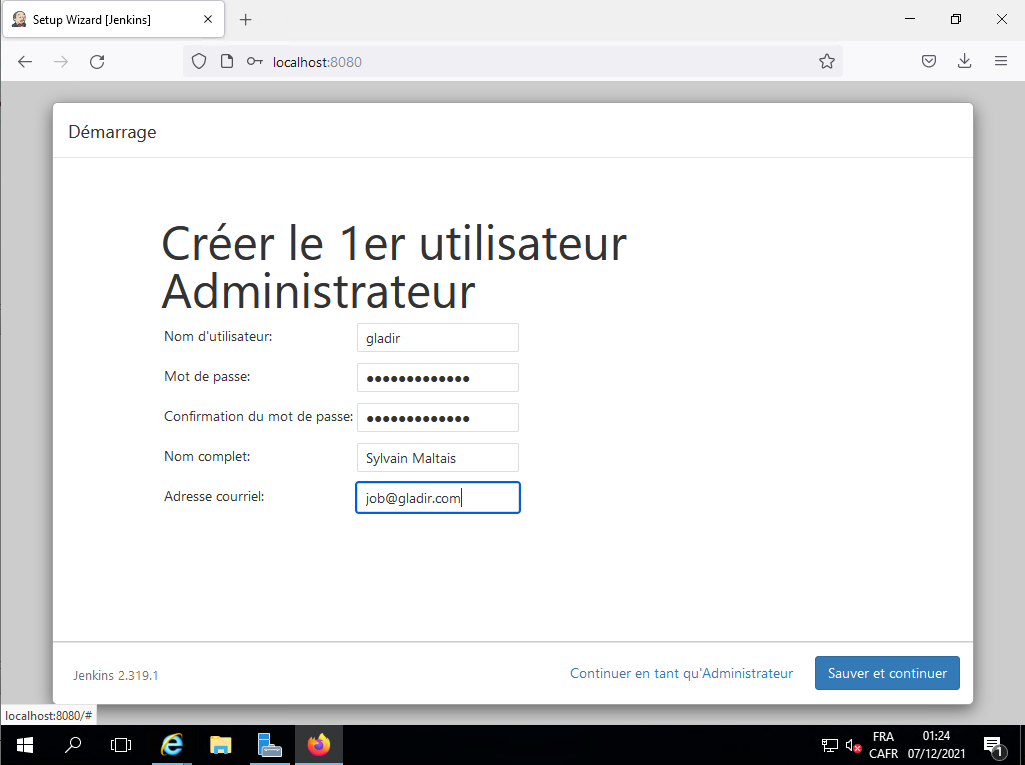Click Continuer en tant qu'Administrateur link
Viewport: 1025px width, 765px height.
(681, 673)
